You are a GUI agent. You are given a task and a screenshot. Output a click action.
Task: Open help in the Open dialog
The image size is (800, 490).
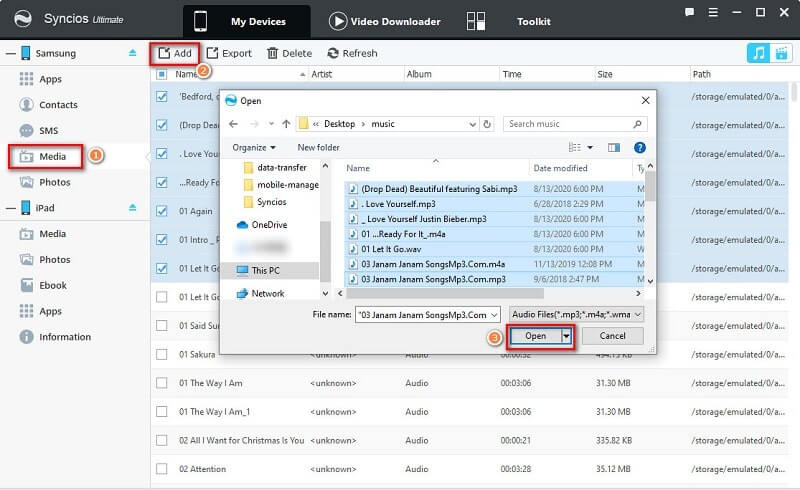click(639, 148)
